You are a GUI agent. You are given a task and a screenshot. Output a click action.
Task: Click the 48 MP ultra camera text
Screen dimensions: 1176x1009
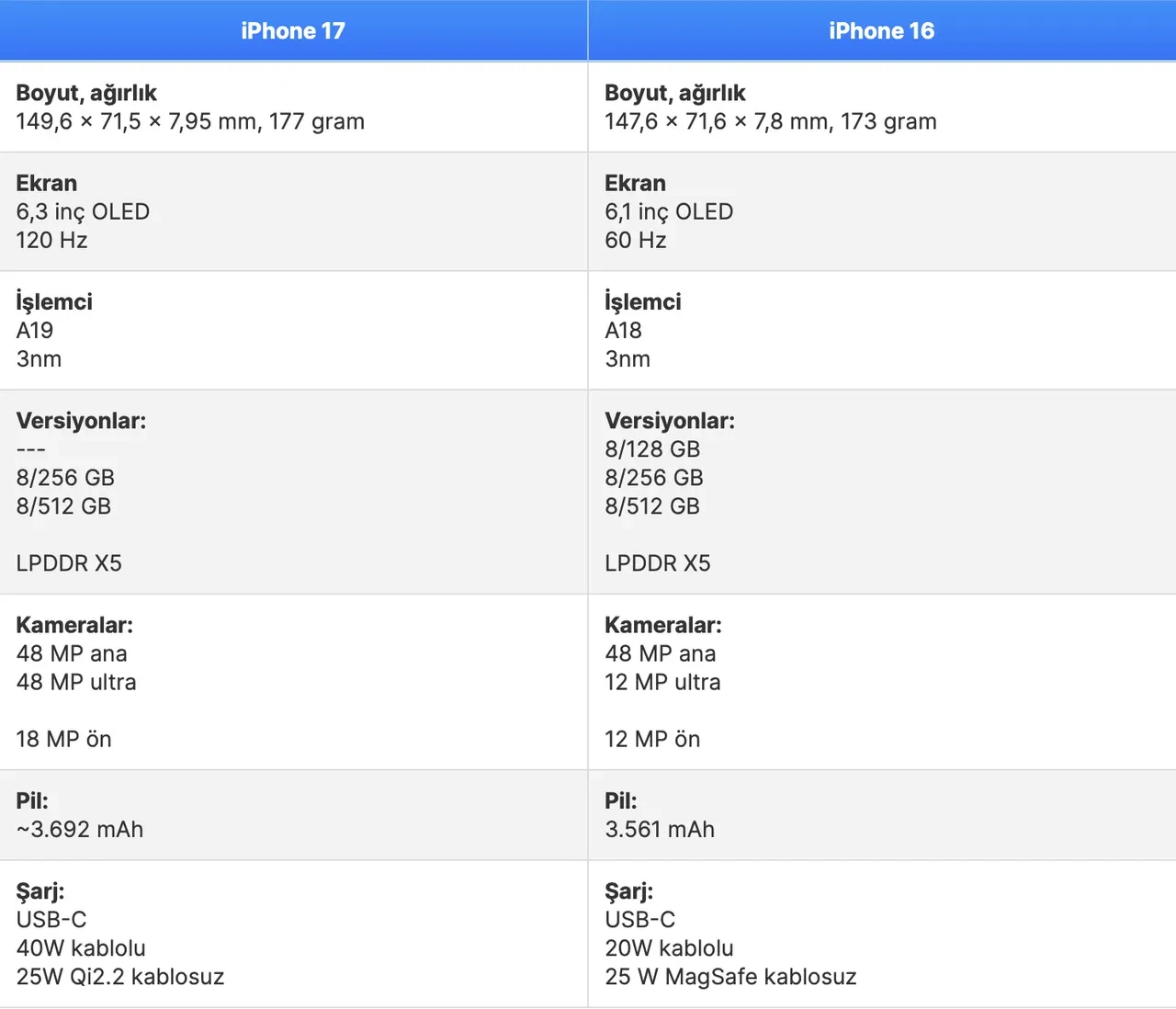point(76,682)
